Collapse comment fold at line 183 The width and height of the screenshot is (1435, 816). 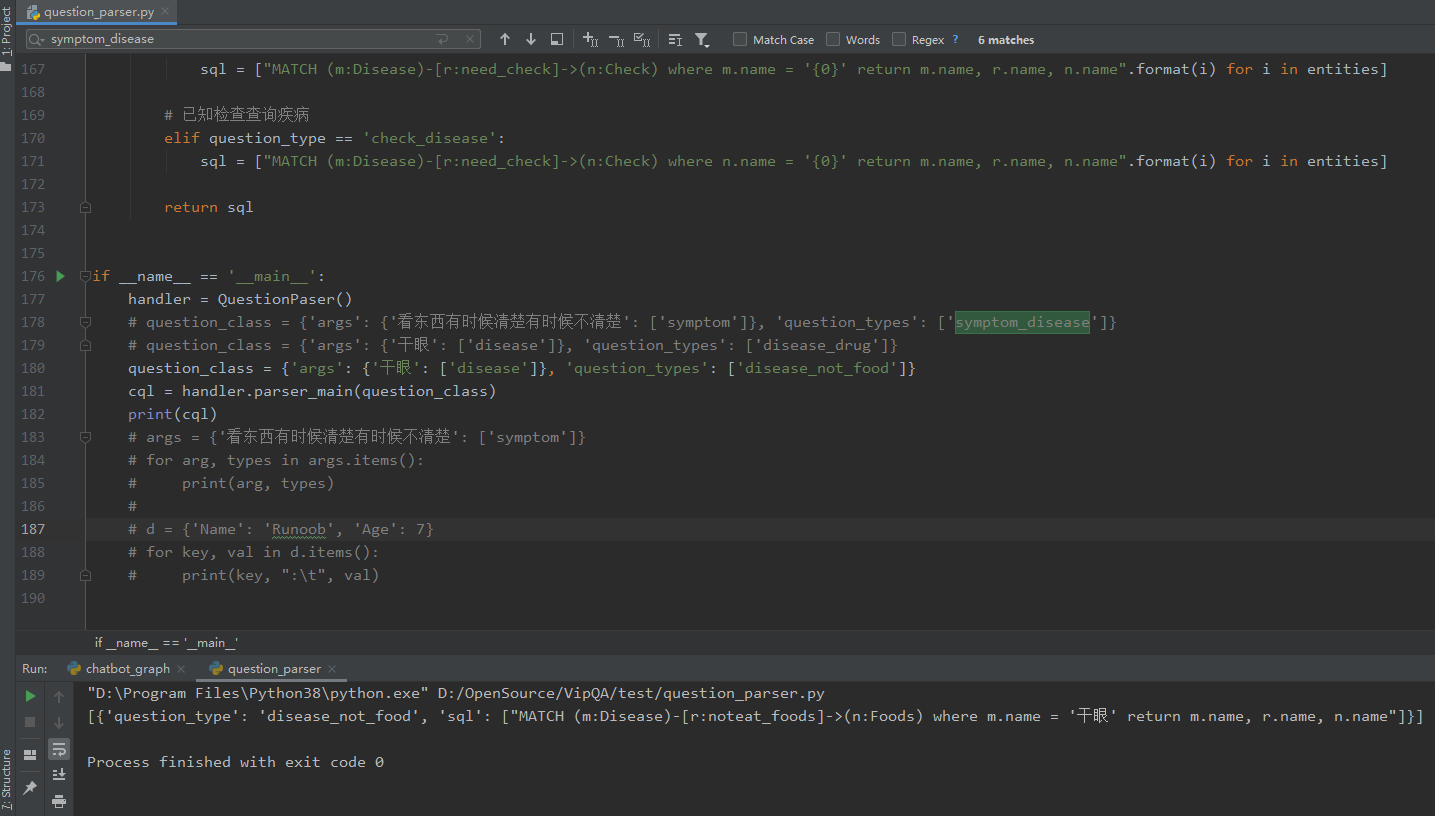click(85, 437)
